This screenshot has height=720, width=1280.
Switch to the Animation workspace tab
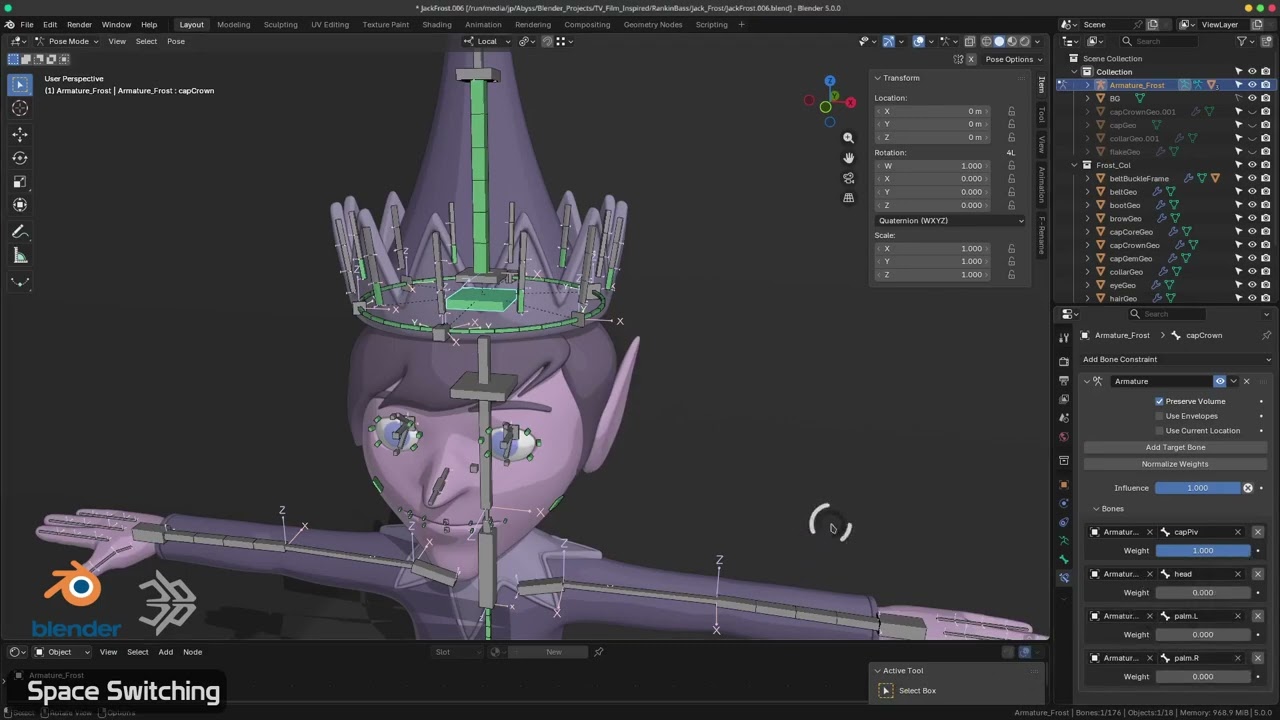(483, 24)
